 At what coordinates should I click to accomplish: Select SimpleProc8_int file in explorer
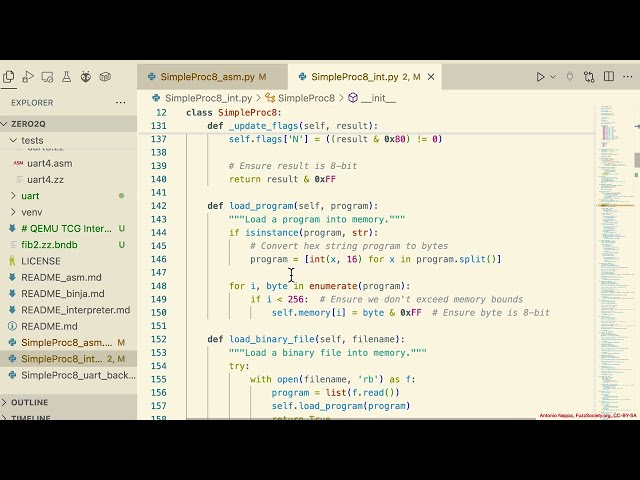(69, 359)
